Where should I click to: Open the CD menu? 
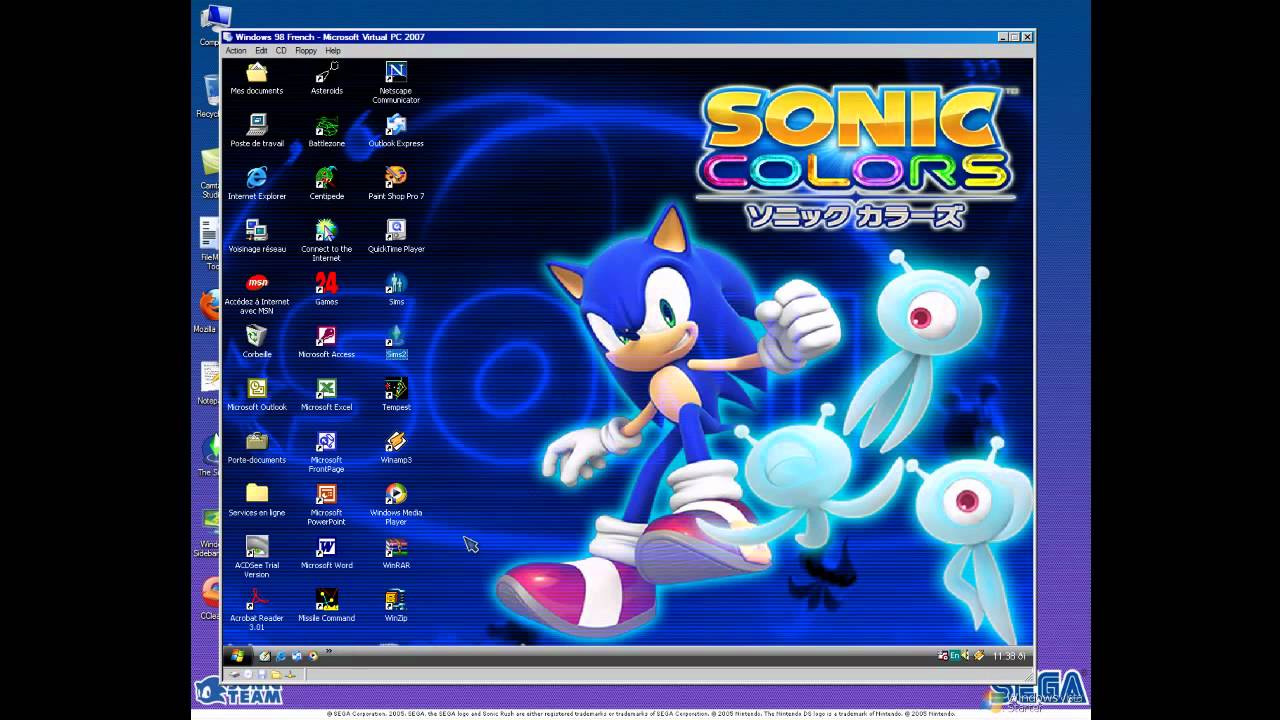point(281,50)
